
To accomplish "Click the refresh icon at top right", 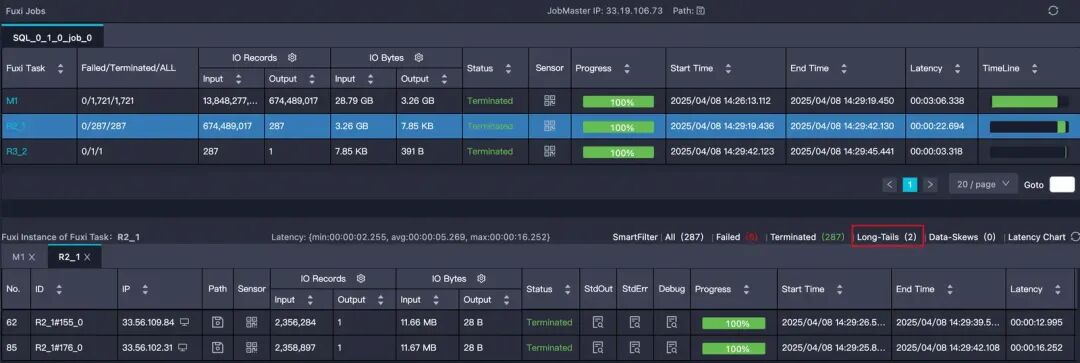I will click(1052, 11).
